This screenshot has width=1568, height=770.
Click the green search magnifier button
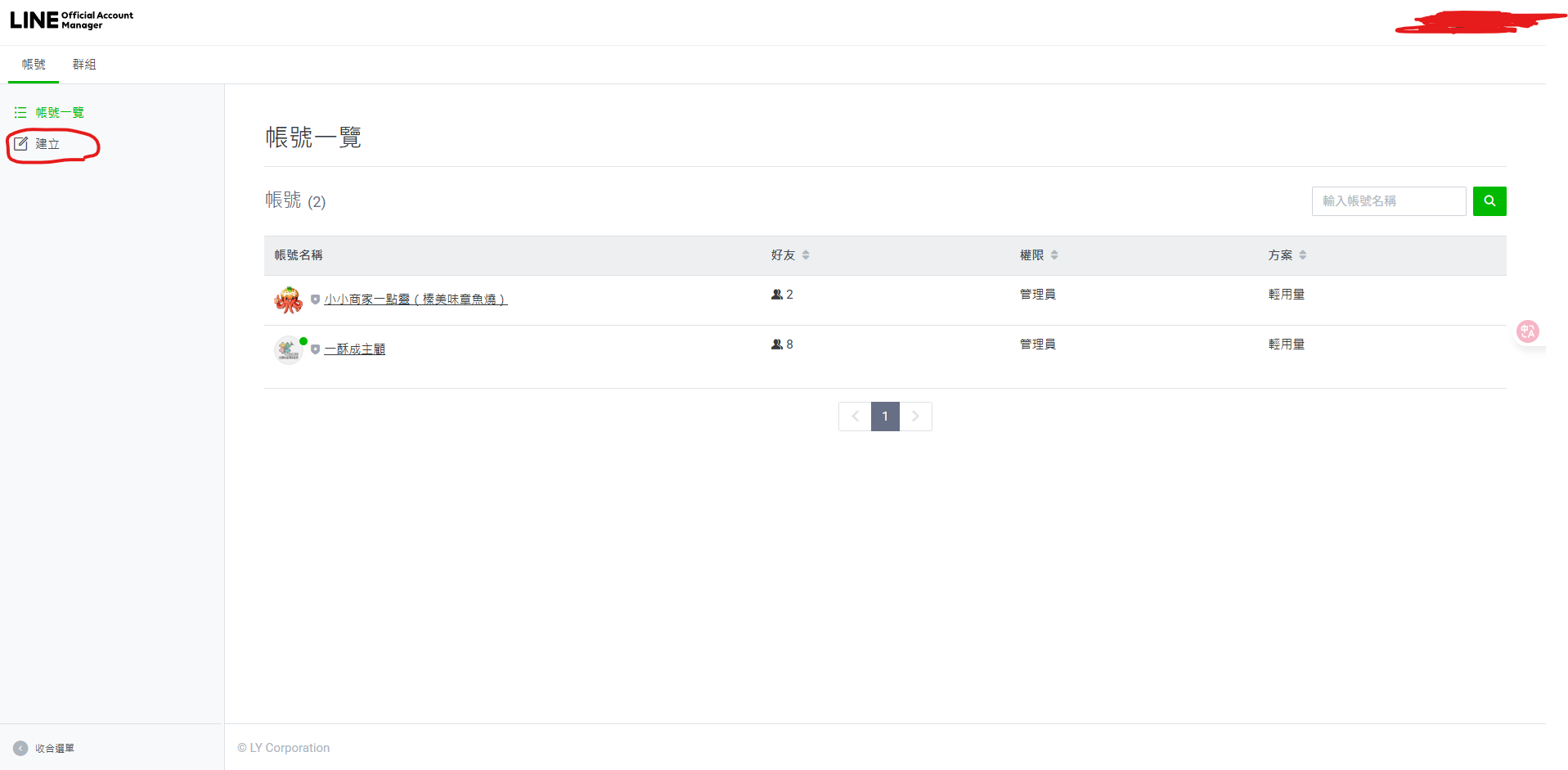1489,201
